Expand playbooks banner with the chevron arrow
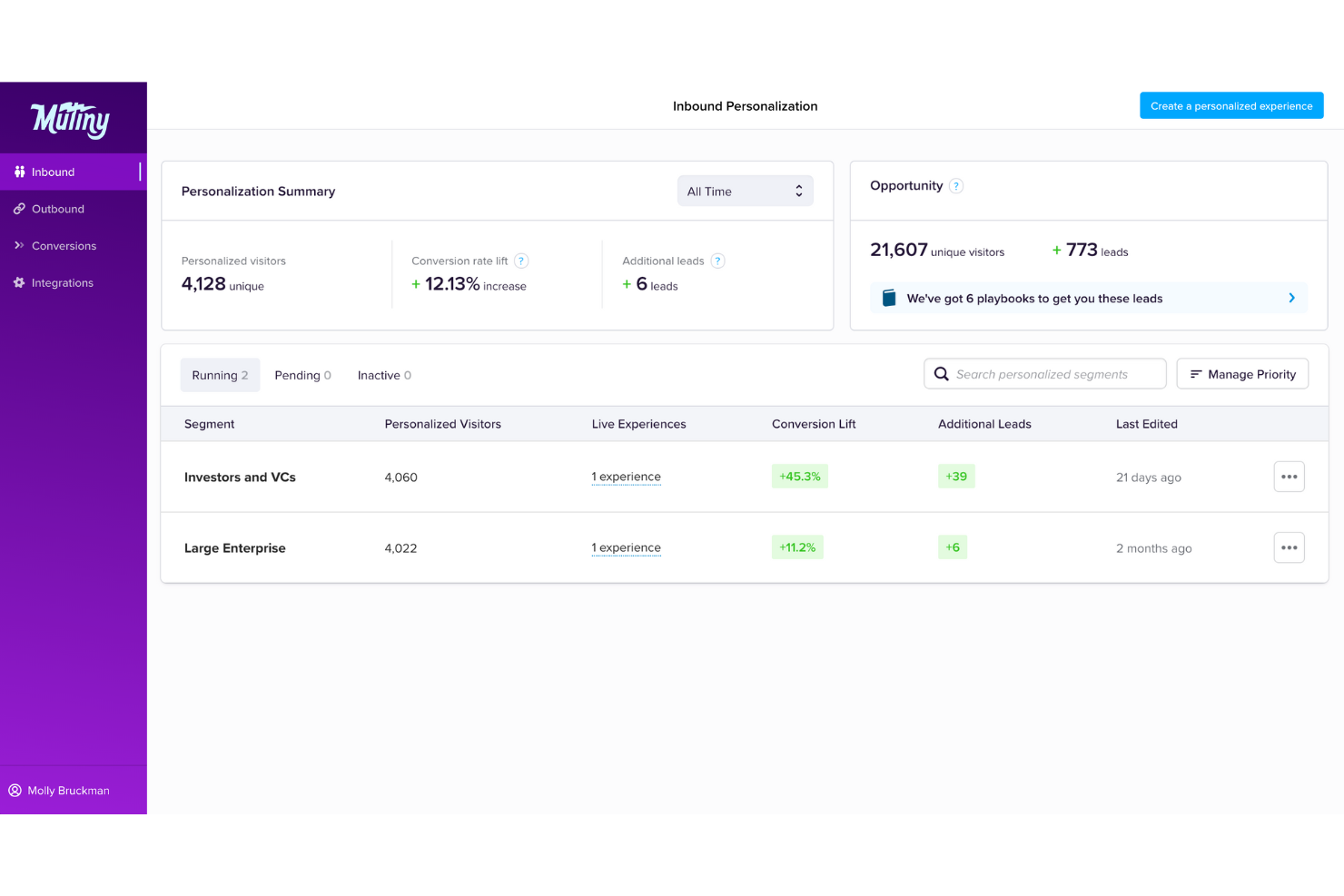1344x896 pixels. click(x=1291, y=299)
